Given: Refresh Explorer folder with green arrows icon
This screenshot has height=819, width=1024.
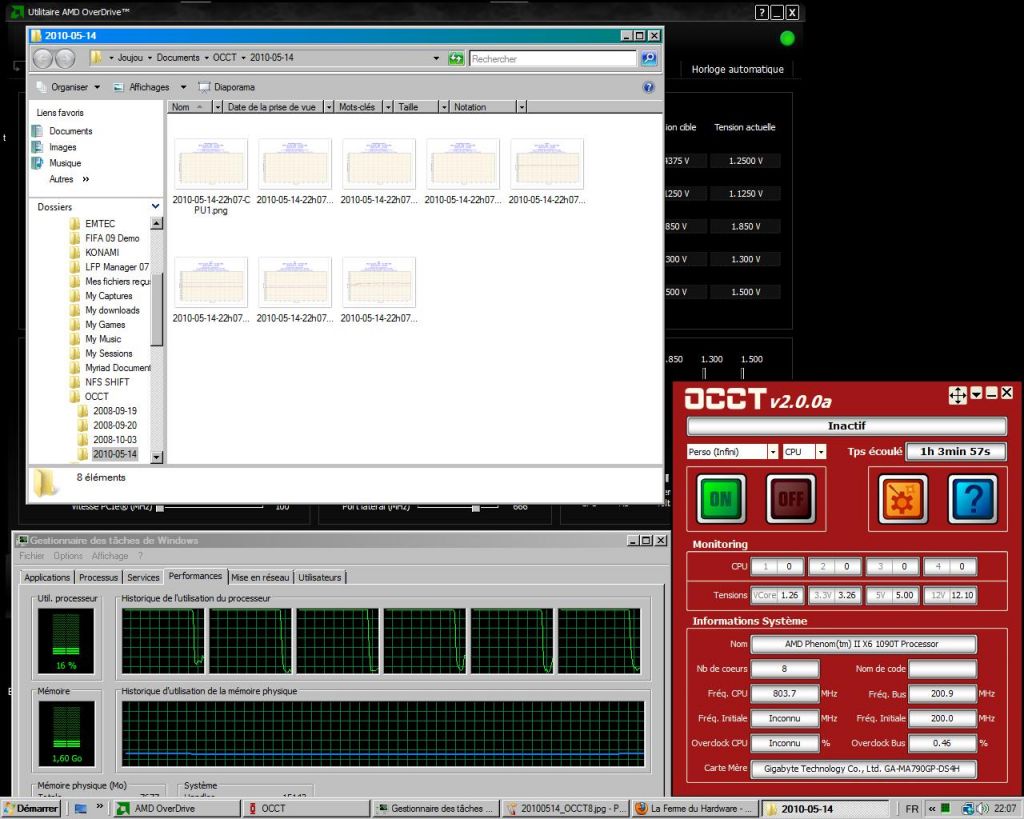Looking at the screenshot, I should 456,59.
